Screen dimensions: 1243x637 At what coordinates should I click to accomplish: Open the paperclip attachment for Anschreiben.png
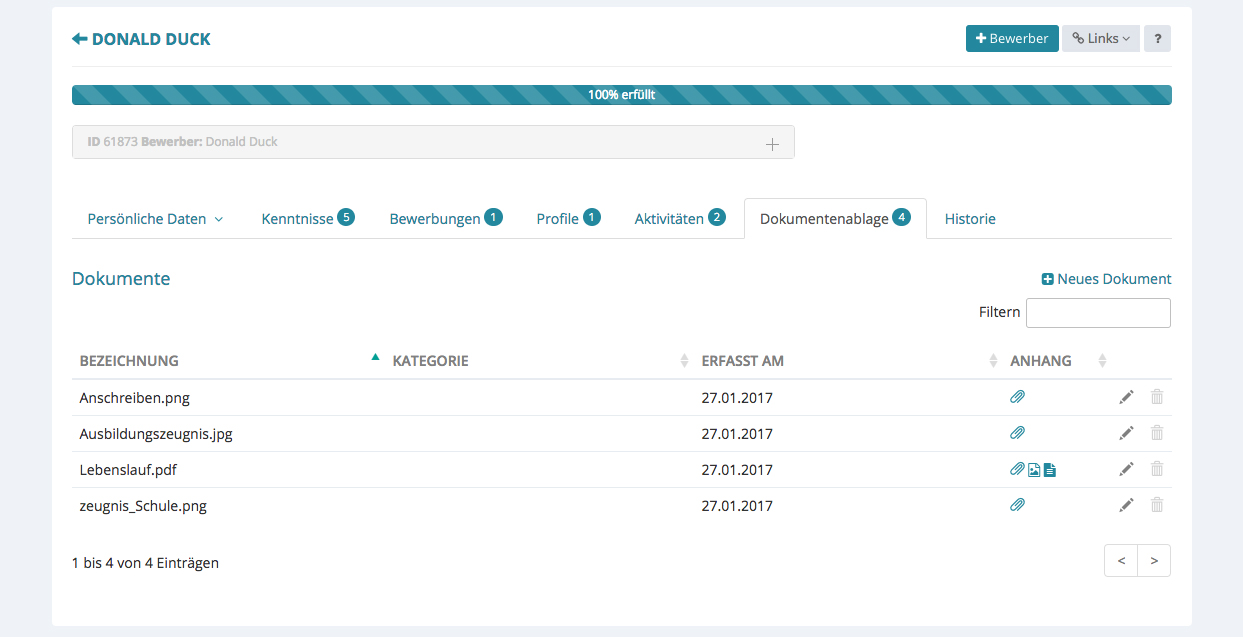point(1017,397)
